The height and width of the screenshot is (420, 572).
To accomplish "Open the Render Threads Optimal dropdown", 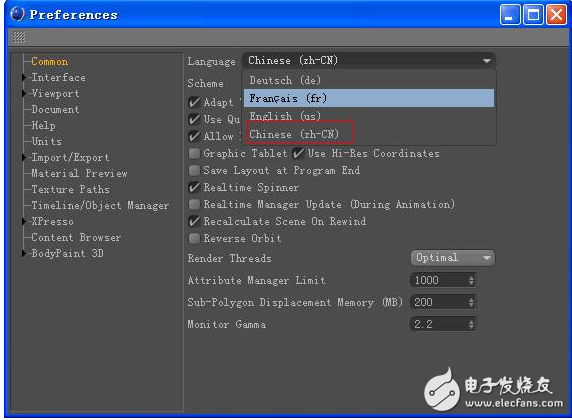I will click(452, 258).
